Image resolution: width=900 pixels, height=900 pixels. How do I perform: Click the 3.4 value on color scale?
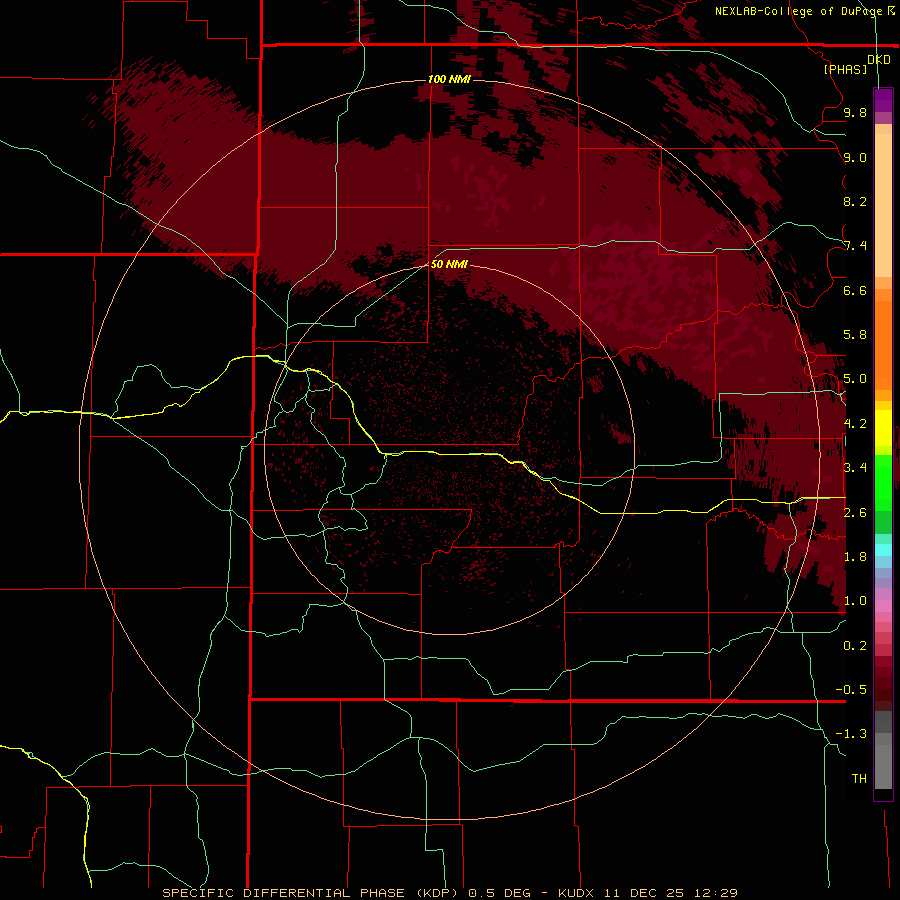[855, 468]
